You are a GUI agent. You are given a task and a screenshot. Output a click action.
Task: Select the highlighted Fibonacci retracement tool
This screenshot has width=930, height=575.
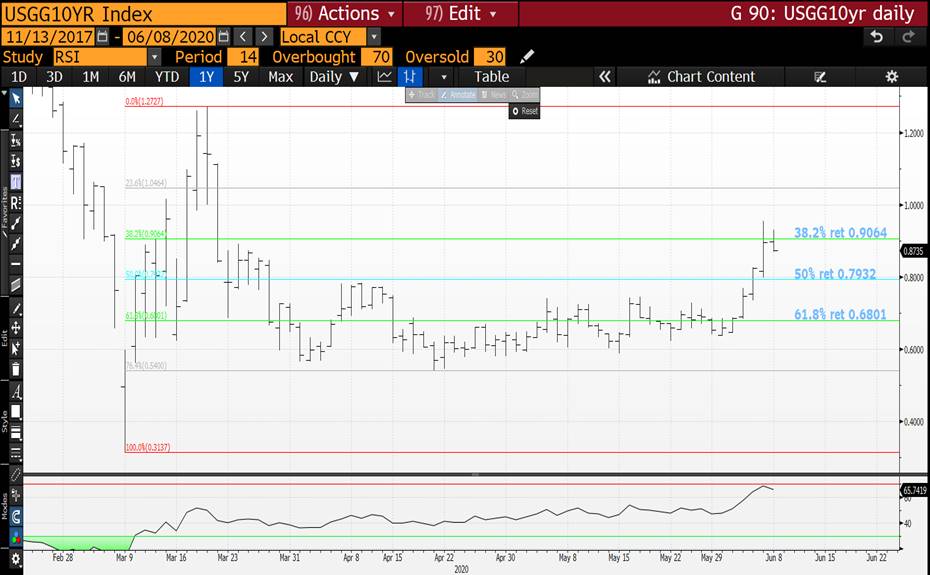[x=16, y=182]
